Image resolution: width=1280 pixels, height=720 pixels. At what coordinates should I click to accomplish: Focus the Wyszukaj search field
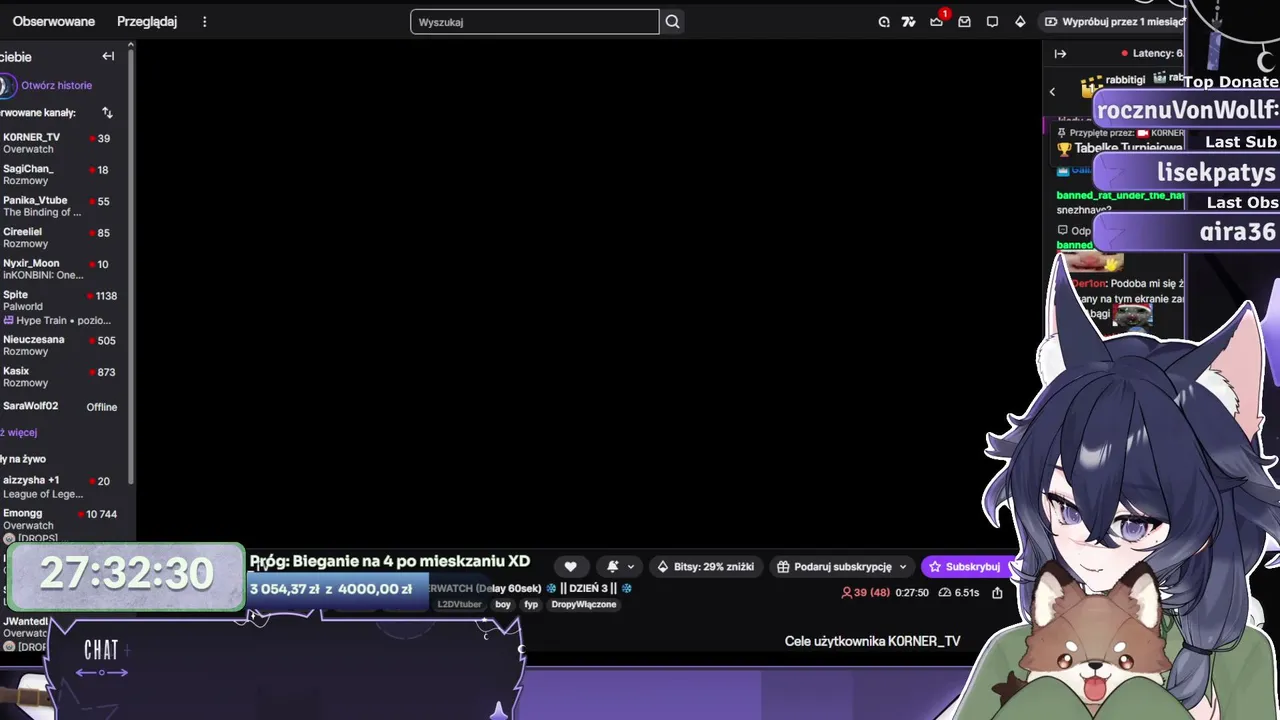click(535, 22)
